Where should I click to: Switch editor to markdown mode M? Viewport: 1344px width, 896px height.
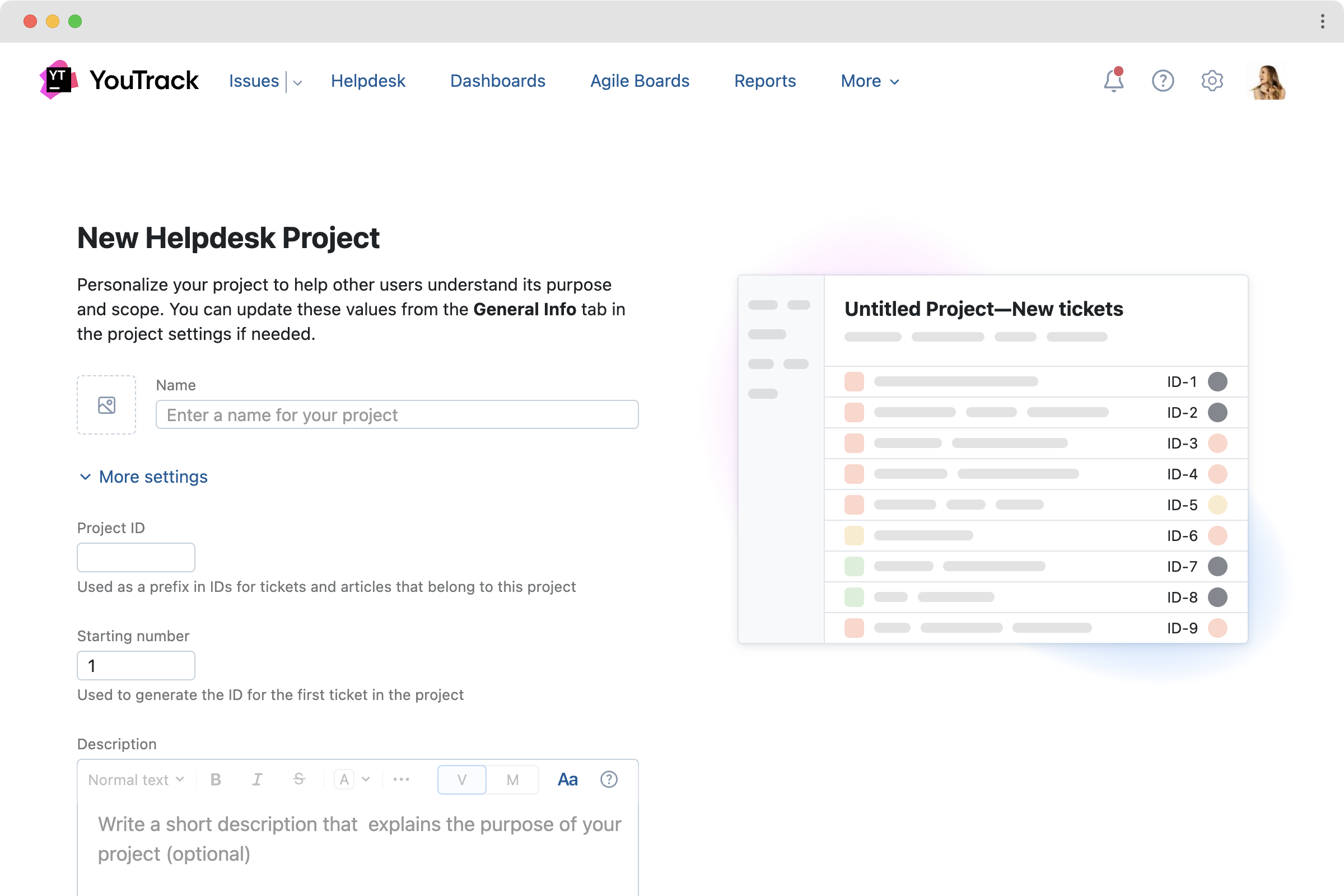[512, 780]
